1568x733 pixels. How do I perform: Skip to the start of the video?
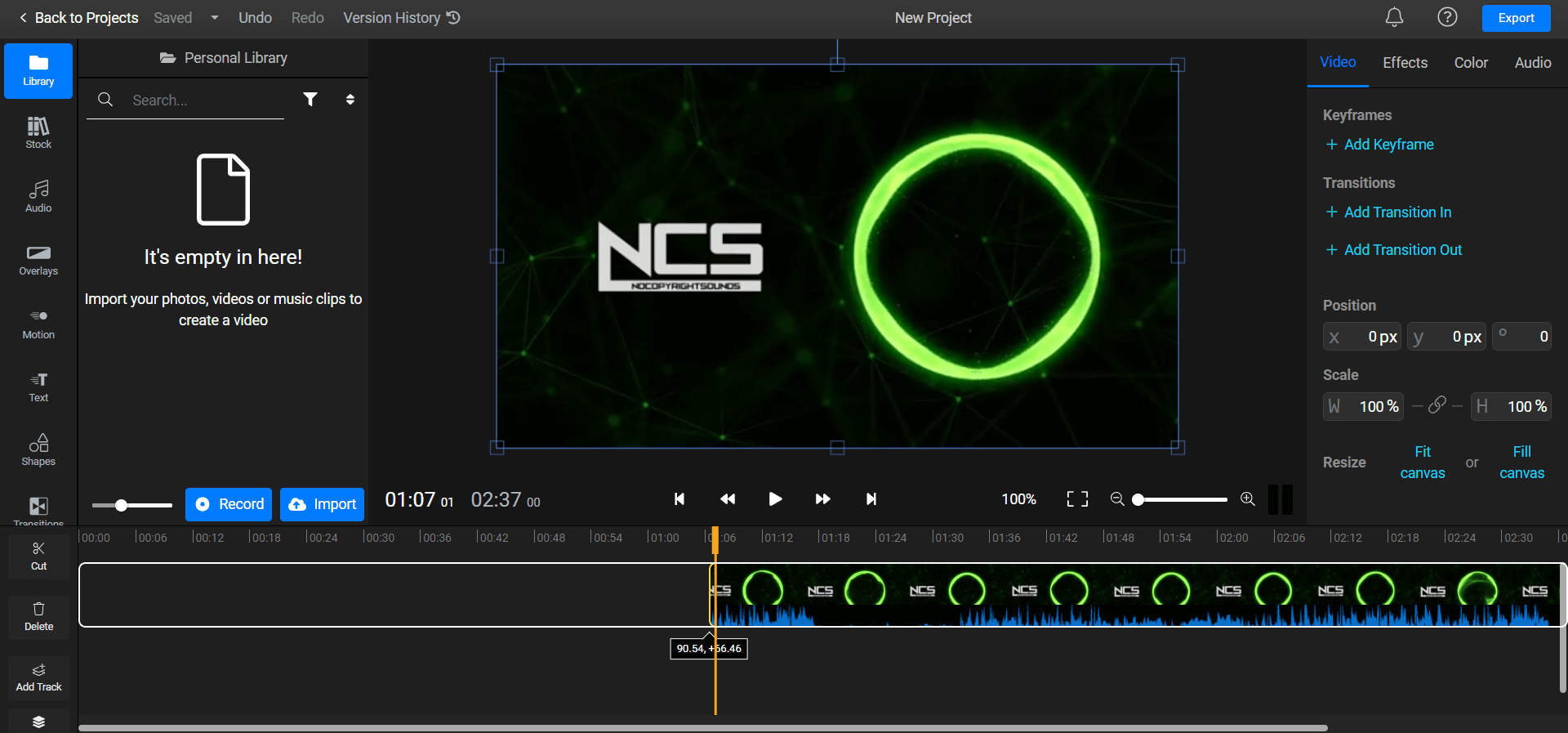[679, 499]
